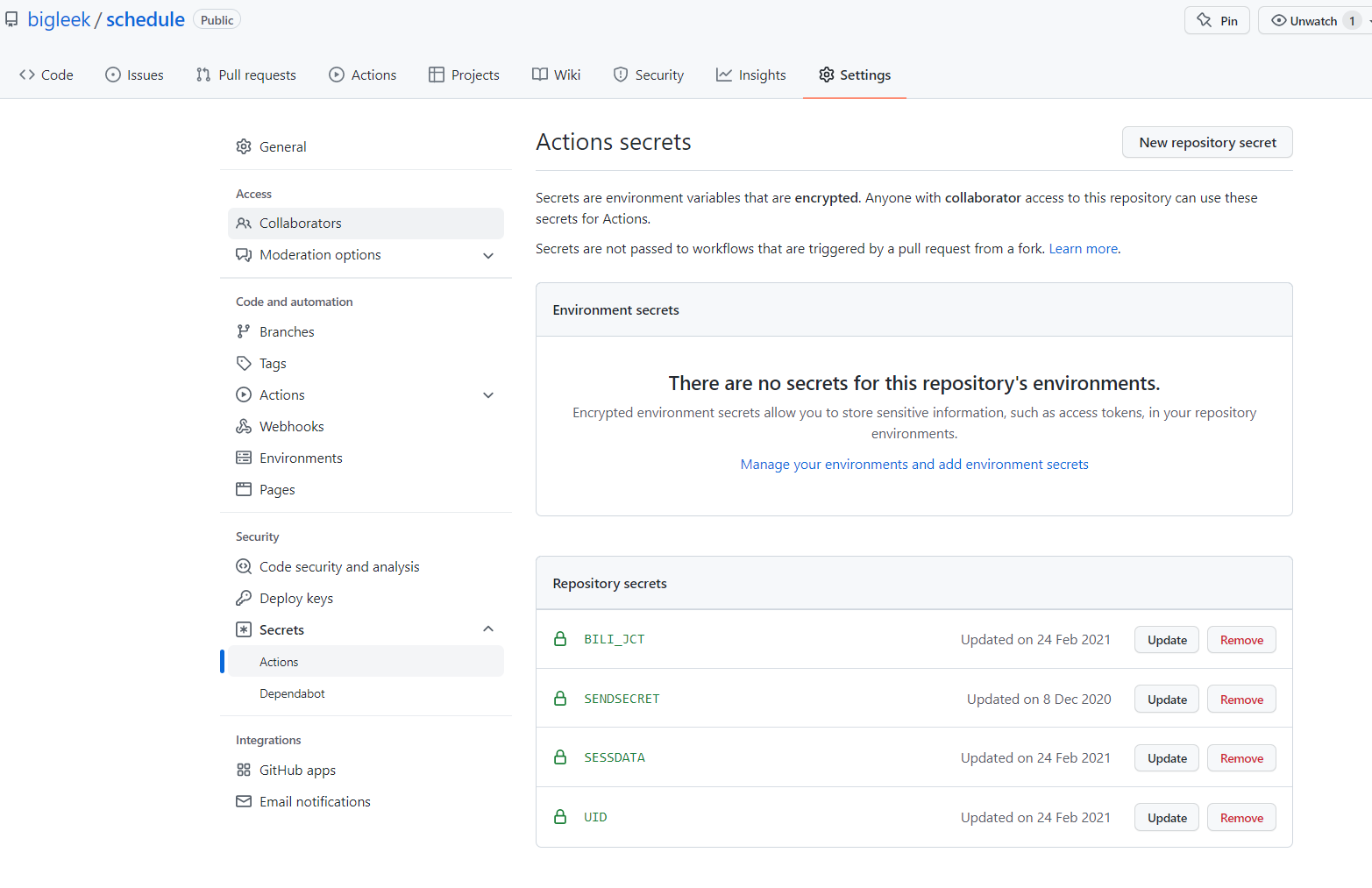Remove the SENDSECRET secret
Image resolution: width=1372 pixels, height=888 pixels.
[x=1241, y=700]
